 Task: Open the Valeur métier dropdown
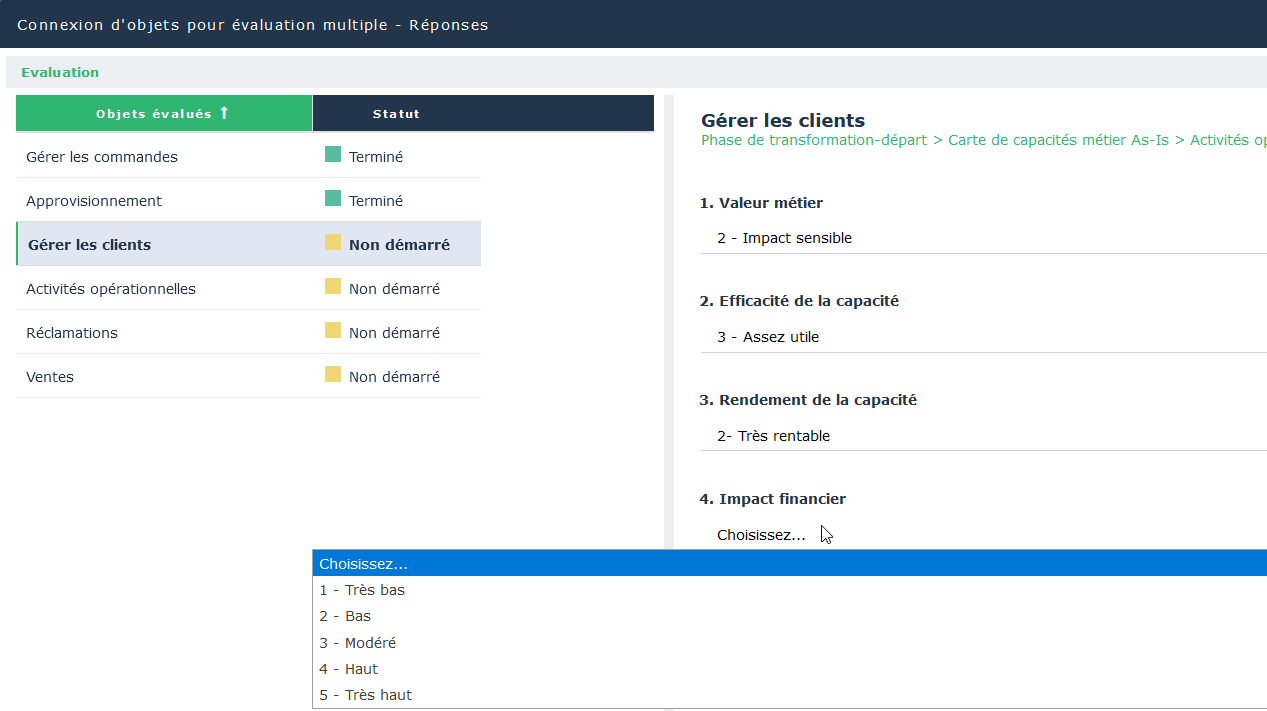(980, 238)
